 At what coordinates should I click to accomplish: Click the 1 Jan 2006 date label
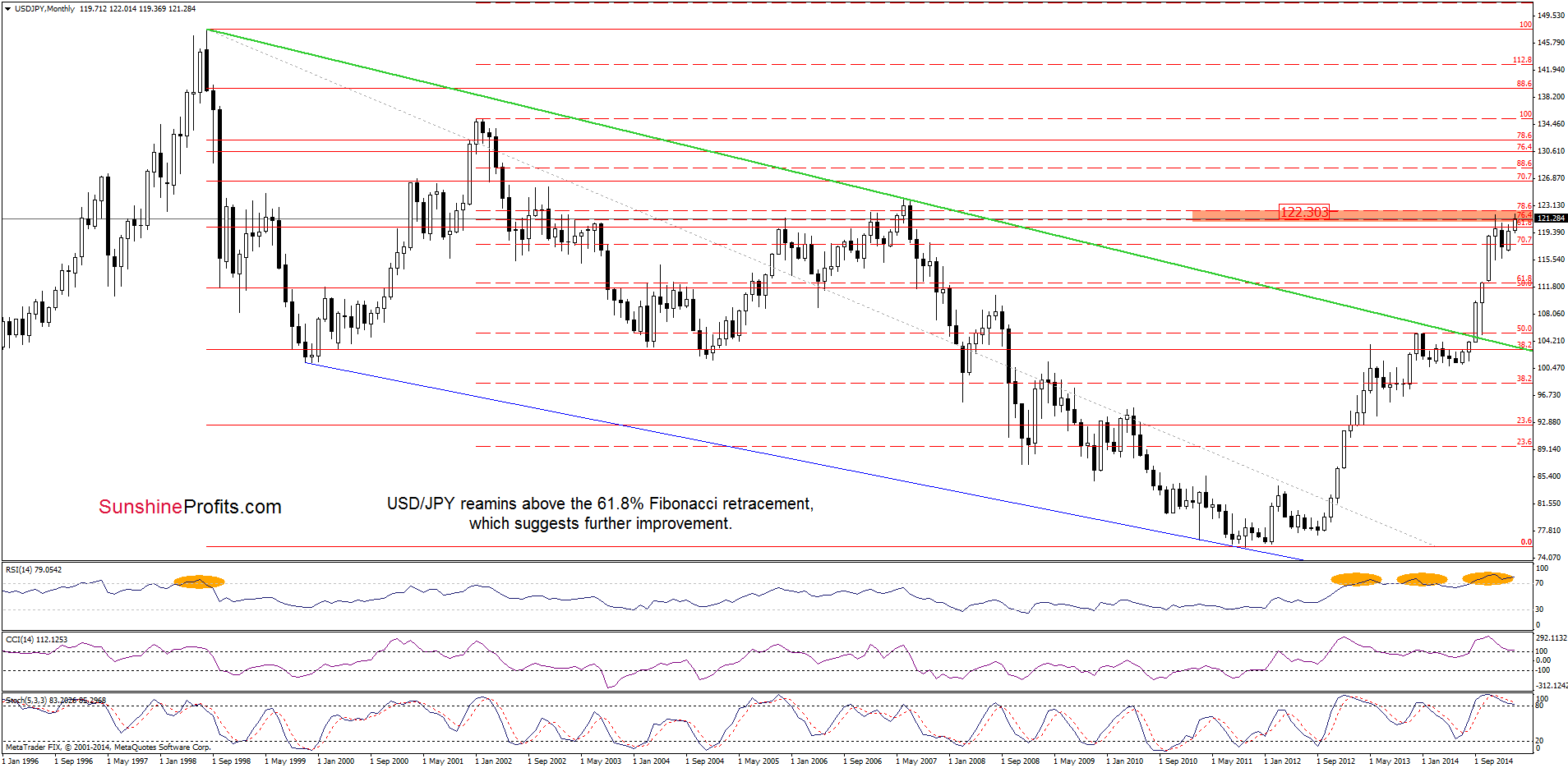(809, 761)
